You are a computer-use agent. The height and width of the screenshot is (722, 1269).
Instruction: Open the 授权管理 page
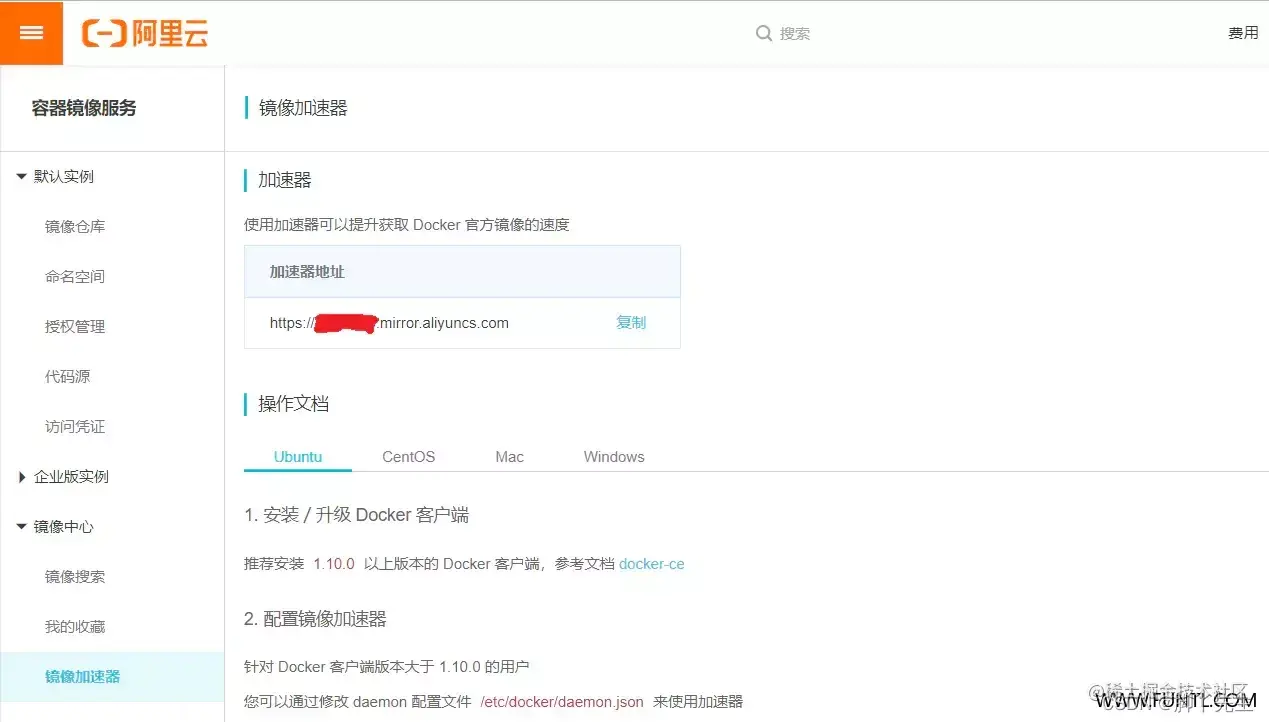point(74,326)
